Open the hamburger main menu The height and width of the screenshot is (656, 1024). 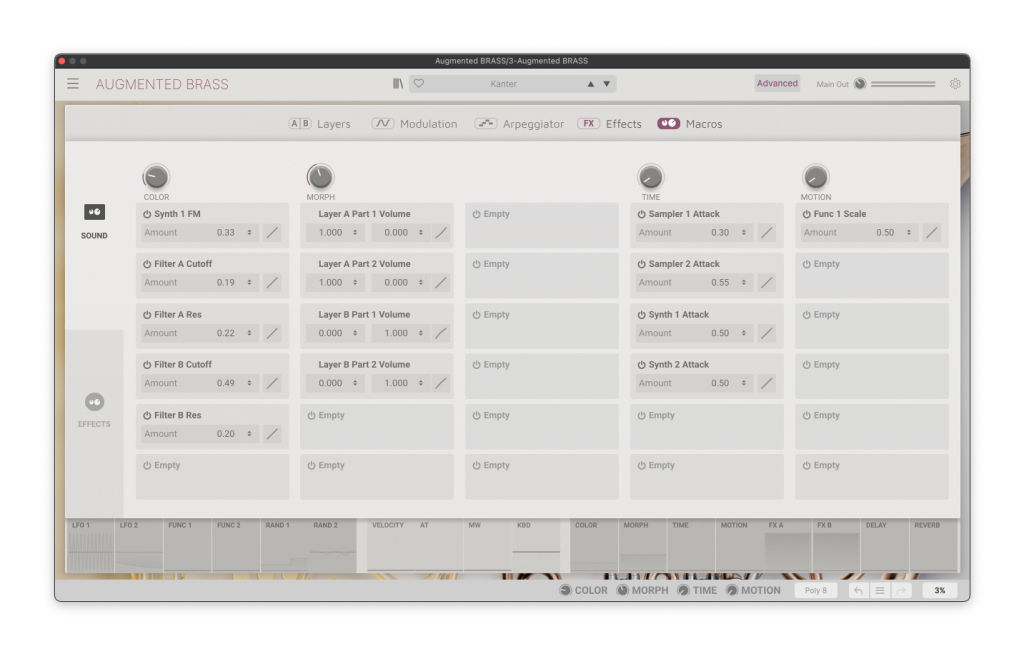pyautogui.click(x=73, y=84)
